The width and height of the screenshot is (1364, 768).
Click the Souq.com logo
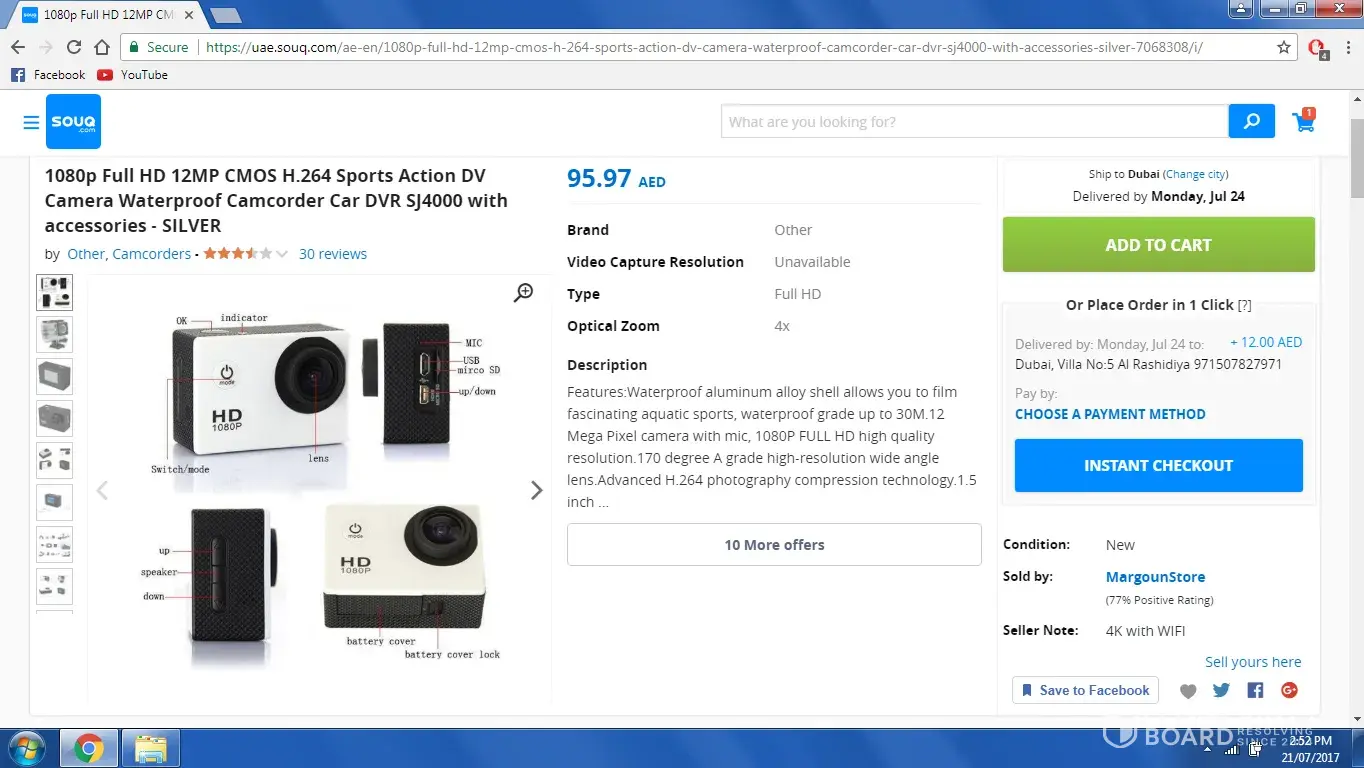(x=73, y=122)
